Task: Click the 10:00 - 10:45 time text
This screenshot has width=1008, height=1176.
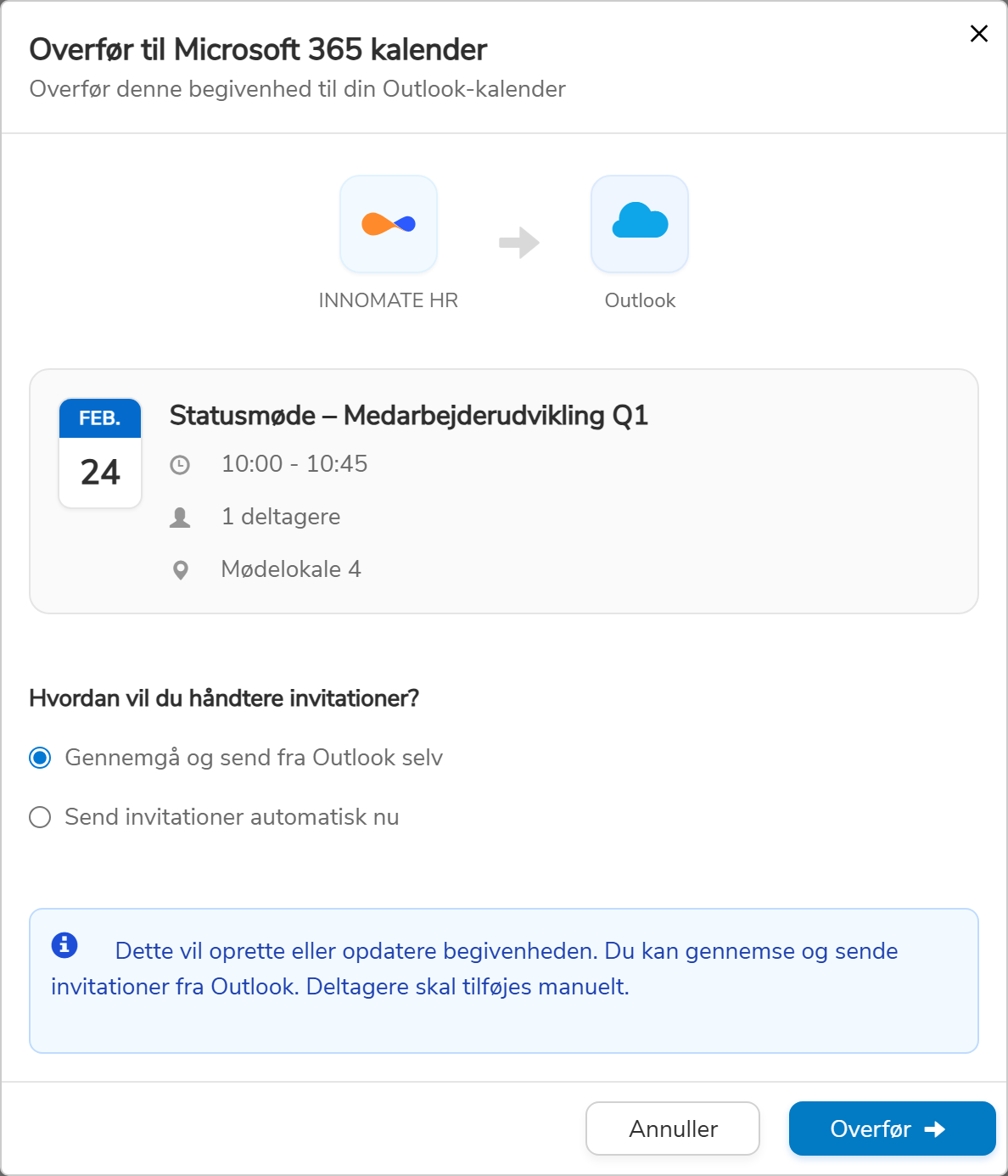Action: [294, 464]
